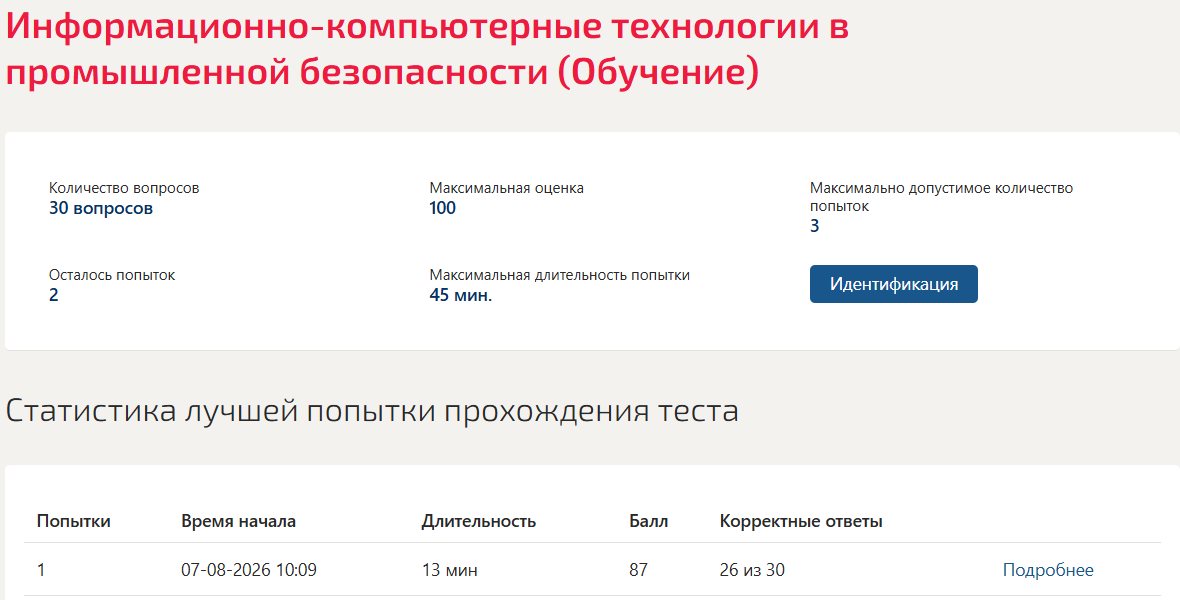Select the page title about Информационно-компьютерные технологии
The image size is (1180, 600).
(427, 50)
